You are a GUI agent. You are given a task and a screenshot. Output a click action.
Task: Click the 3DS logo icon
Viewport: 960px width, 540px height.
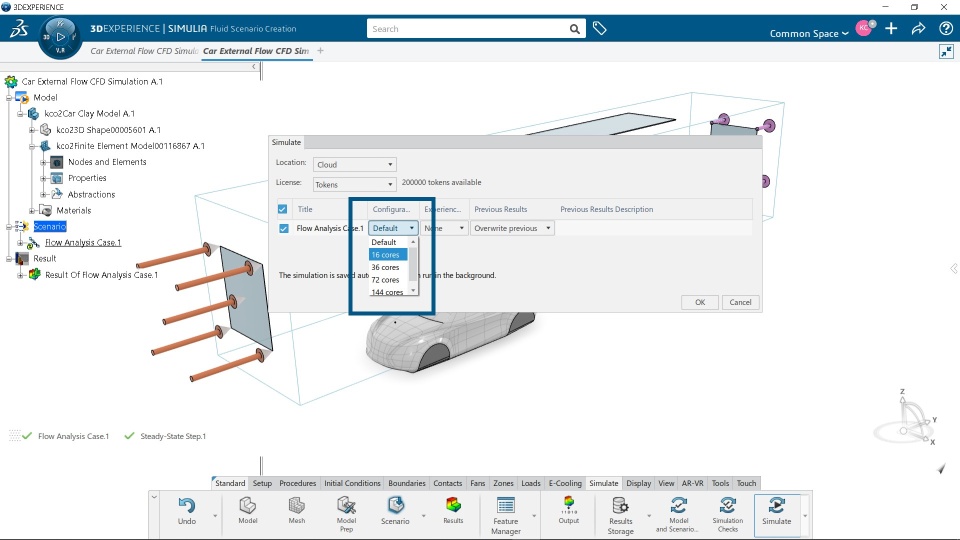(20, 29)
